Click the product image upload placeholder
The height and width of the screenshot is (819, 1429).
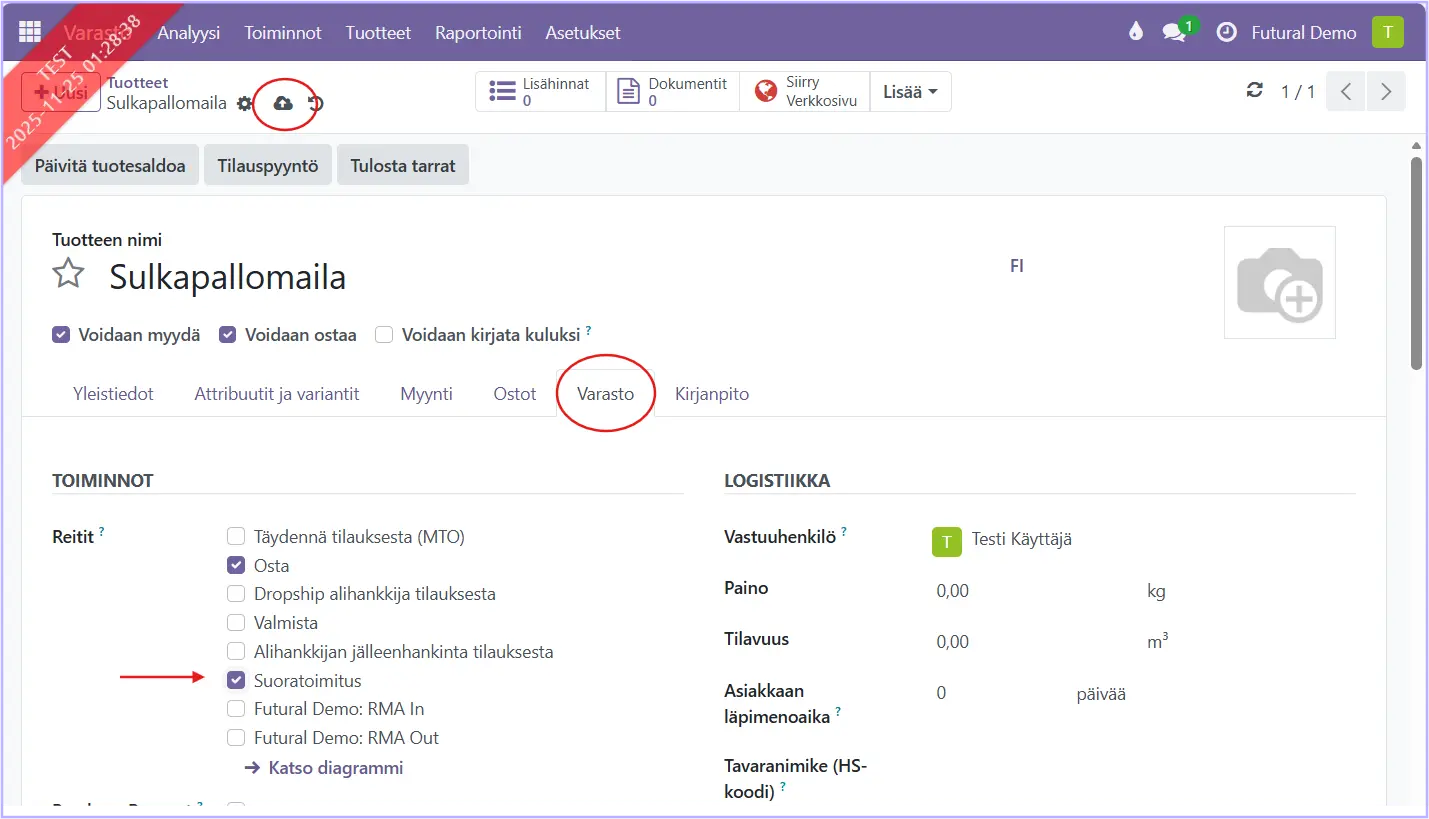click(x=1279, y=282)
